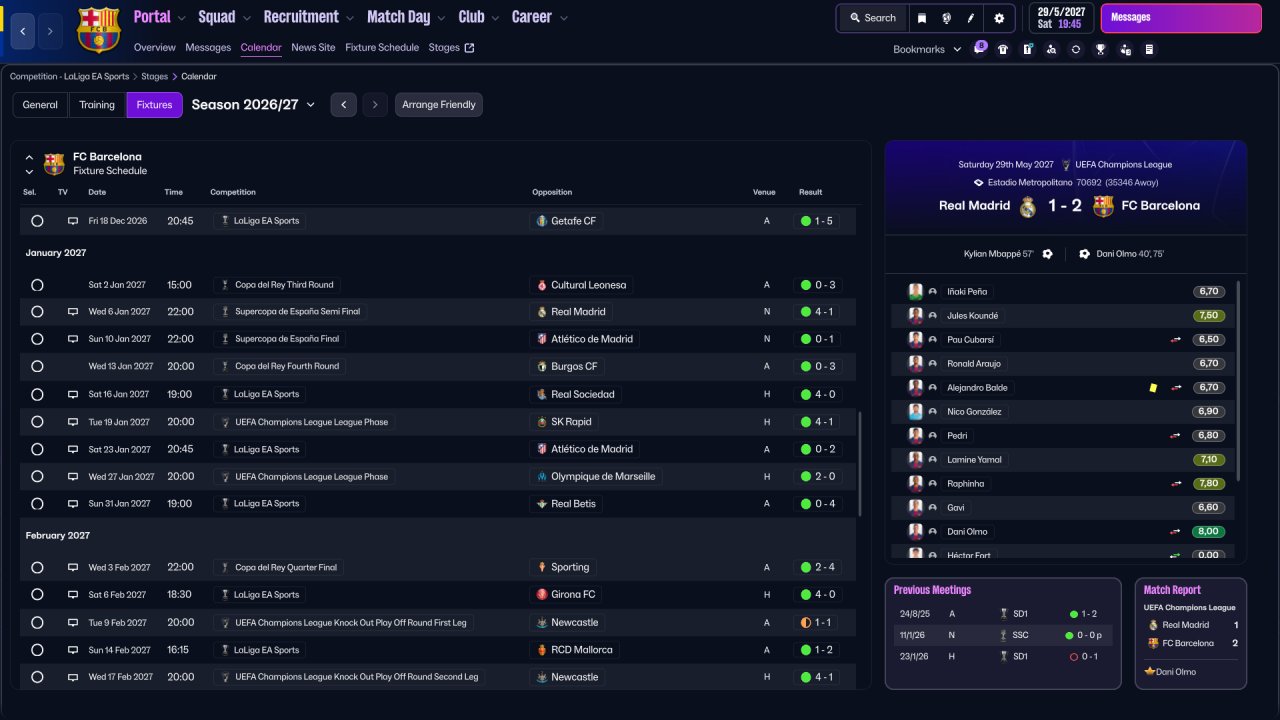Open the document report bookmark icon
Viewport: 1280px width, 720px height.
point(1149,49)
